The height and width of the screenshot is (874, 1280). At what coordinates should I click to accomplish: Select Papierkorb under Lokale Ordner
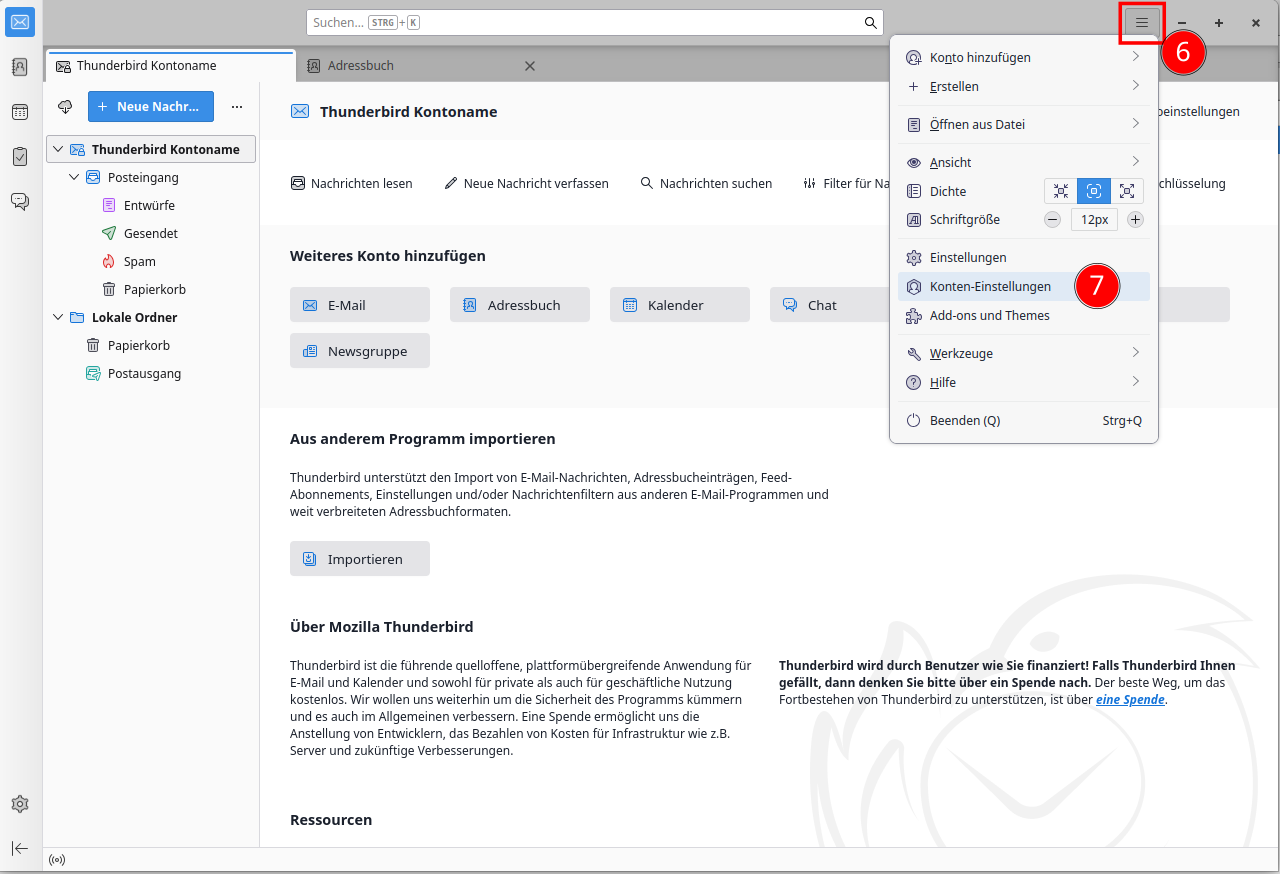pyautogui.click(x=150, y=345)
